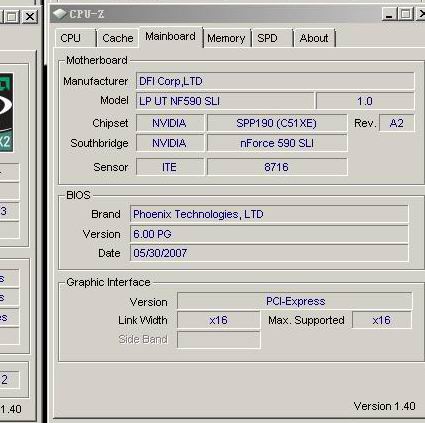Click the maximize button of left window

pyautogui.click(x=11, y=16)
